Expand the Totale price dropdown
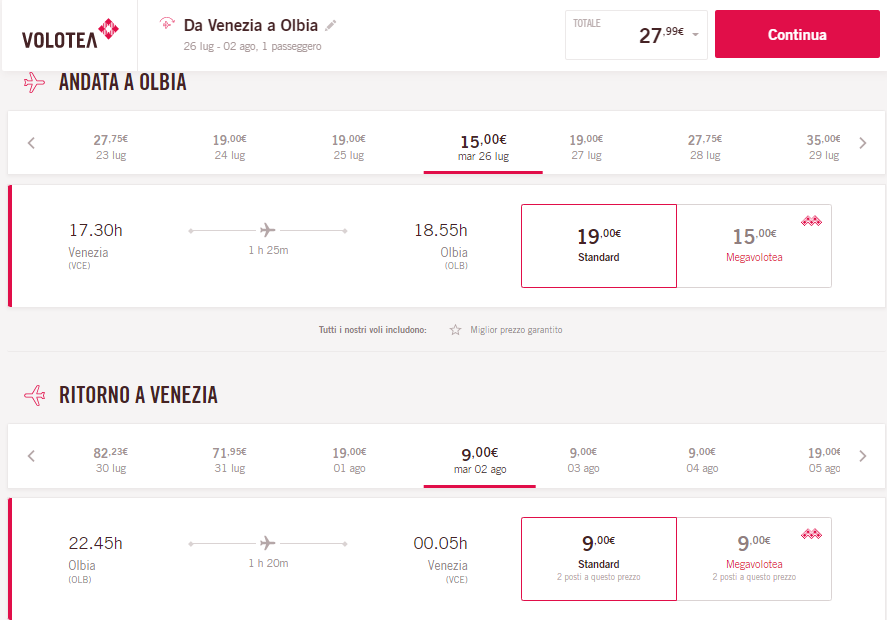The width and height of the screenshot is (887, 620). pyautogui.click(x=695, y=36)
